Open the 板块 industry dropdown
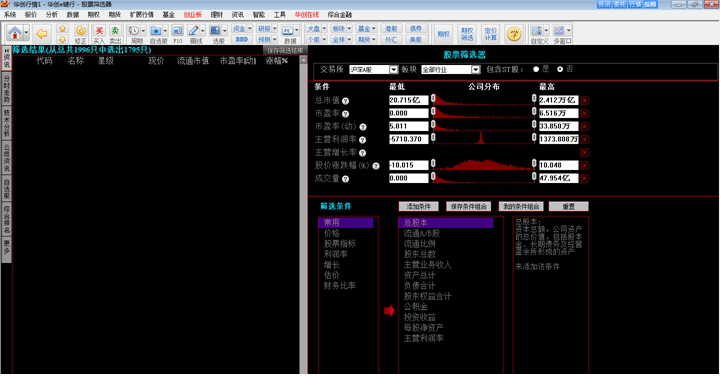 pyautogui.click(x=475, y=70)
